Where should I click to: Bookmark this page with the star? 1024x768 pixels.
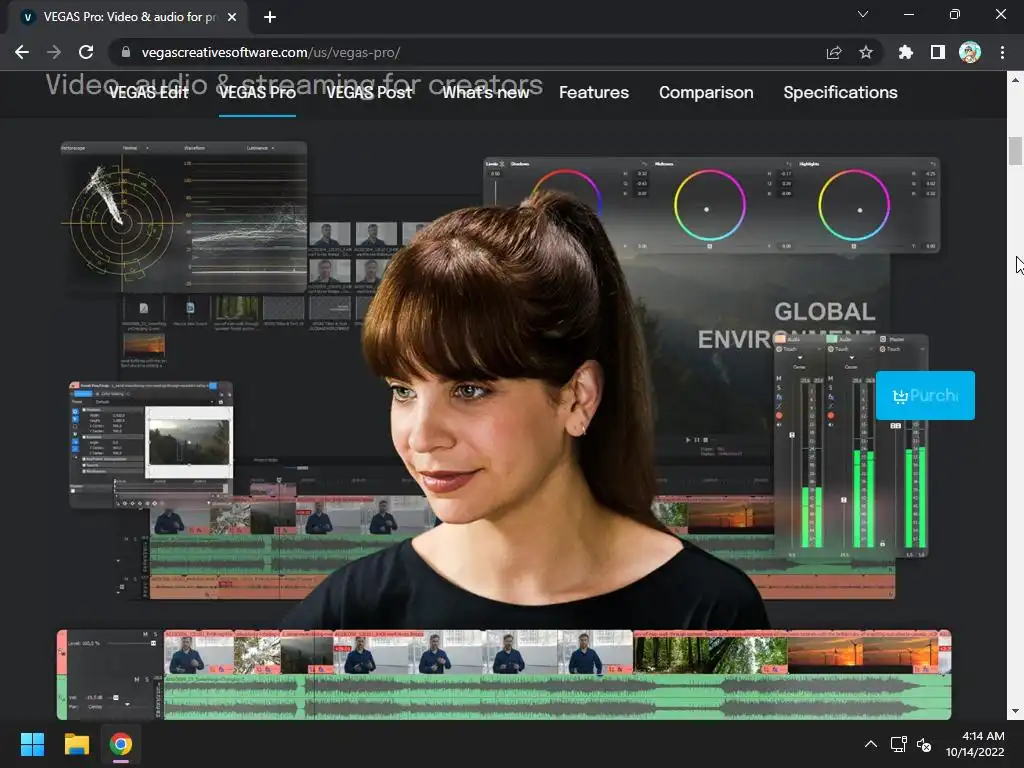(x=866, y=52)
